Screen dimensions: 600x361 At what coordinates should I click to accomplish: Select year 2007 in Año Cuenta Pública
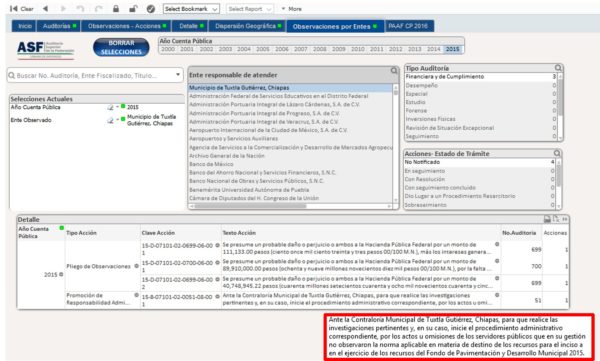pos(301,49)
